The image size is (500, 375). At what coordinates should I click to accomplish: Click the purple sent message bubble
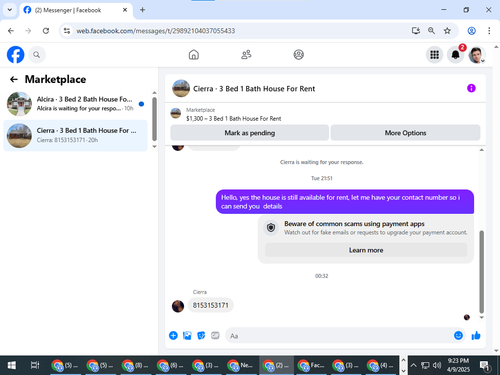[x=345, y=202]
